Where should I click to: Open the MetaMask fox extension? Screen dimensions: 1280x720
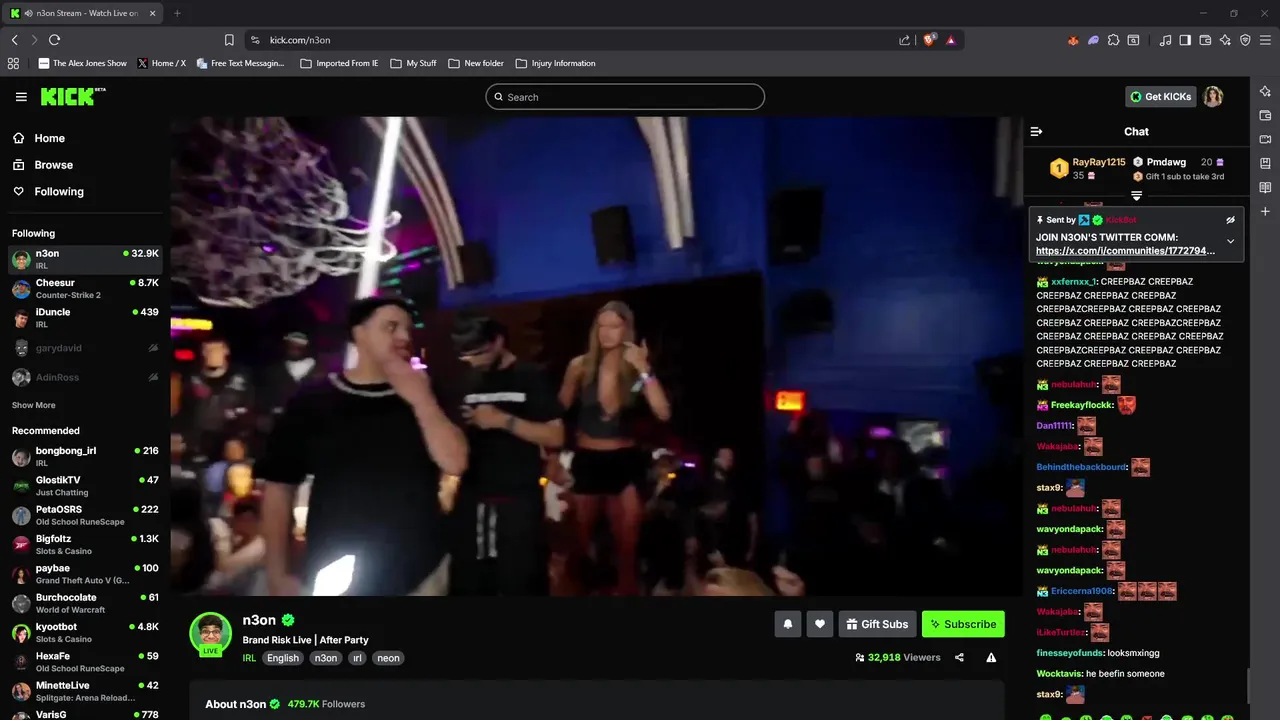1074,40
